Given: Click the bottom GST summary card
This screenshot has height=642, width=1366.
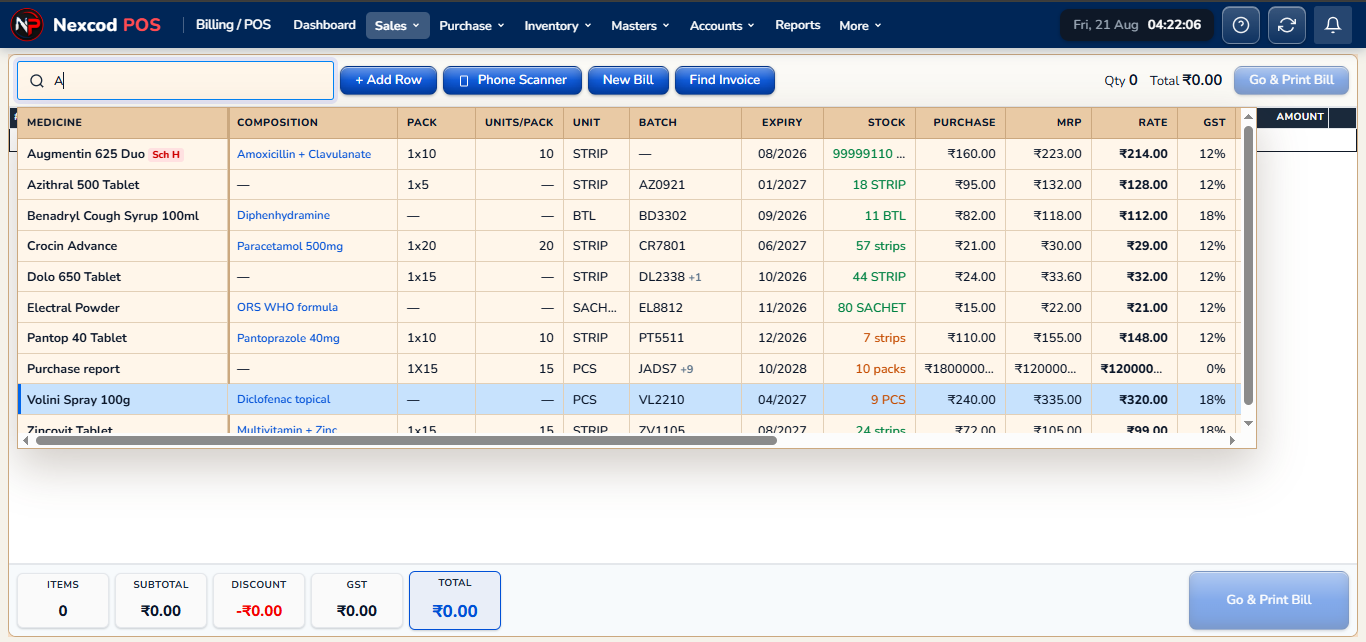Looking at the screenshot, I should tap(357, 600).
